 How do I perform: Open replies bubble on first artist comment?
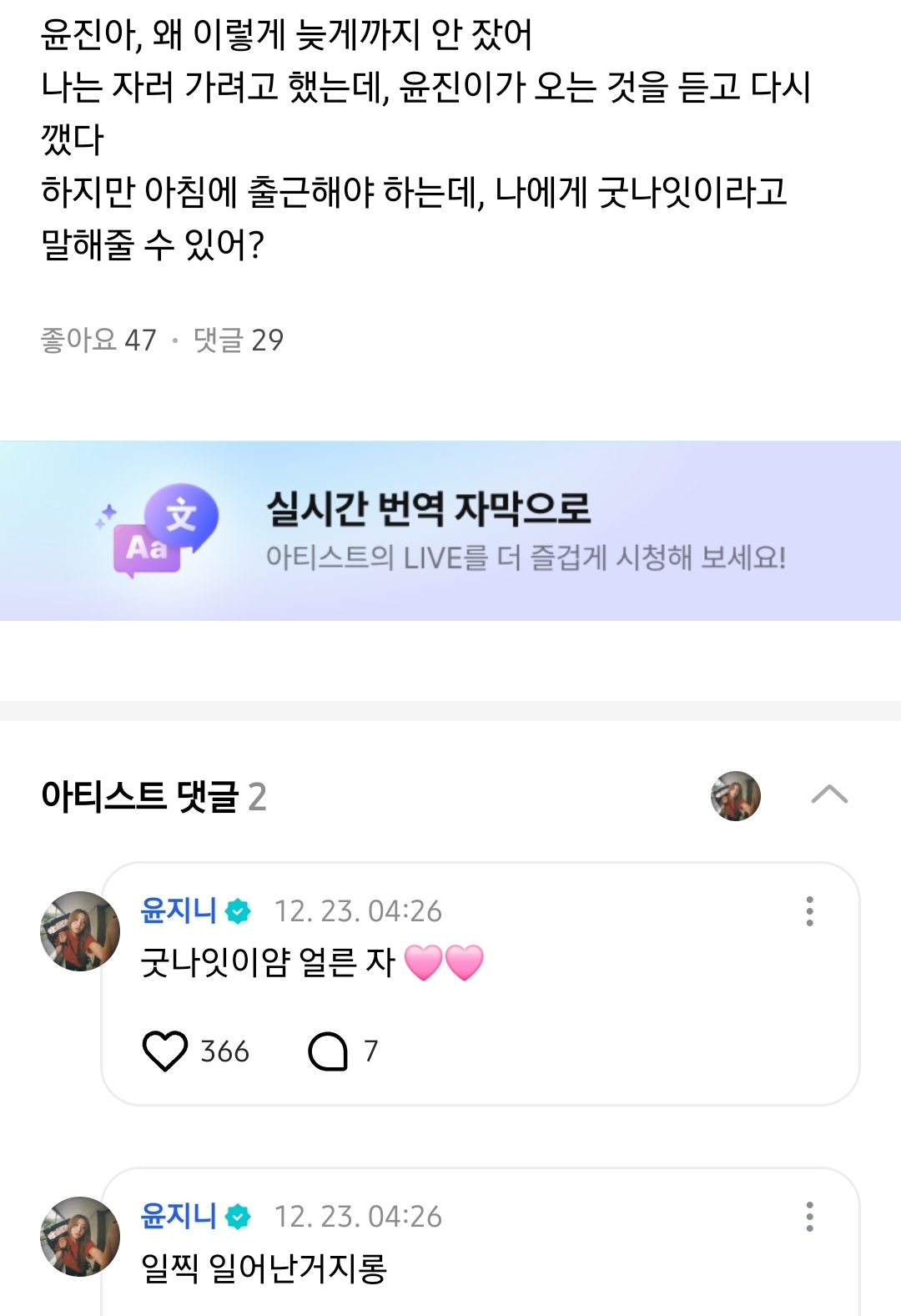328,1051
